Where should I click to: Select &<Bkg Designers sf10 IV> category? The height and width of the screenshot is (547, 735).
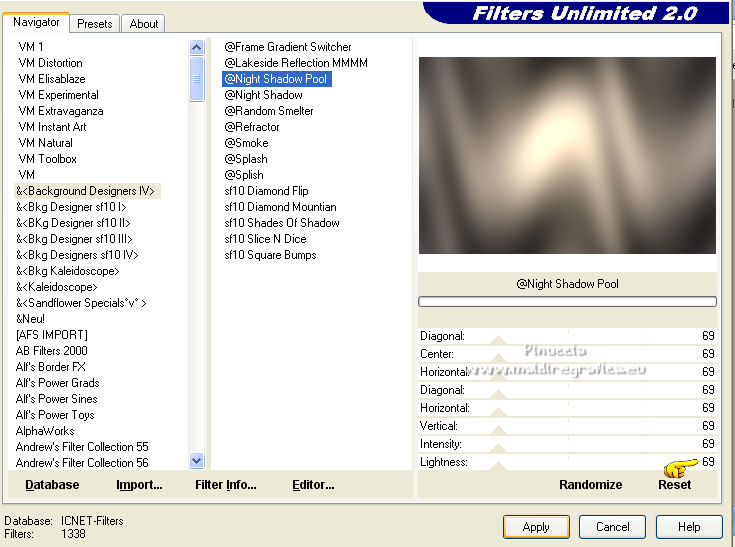[77, 255]
